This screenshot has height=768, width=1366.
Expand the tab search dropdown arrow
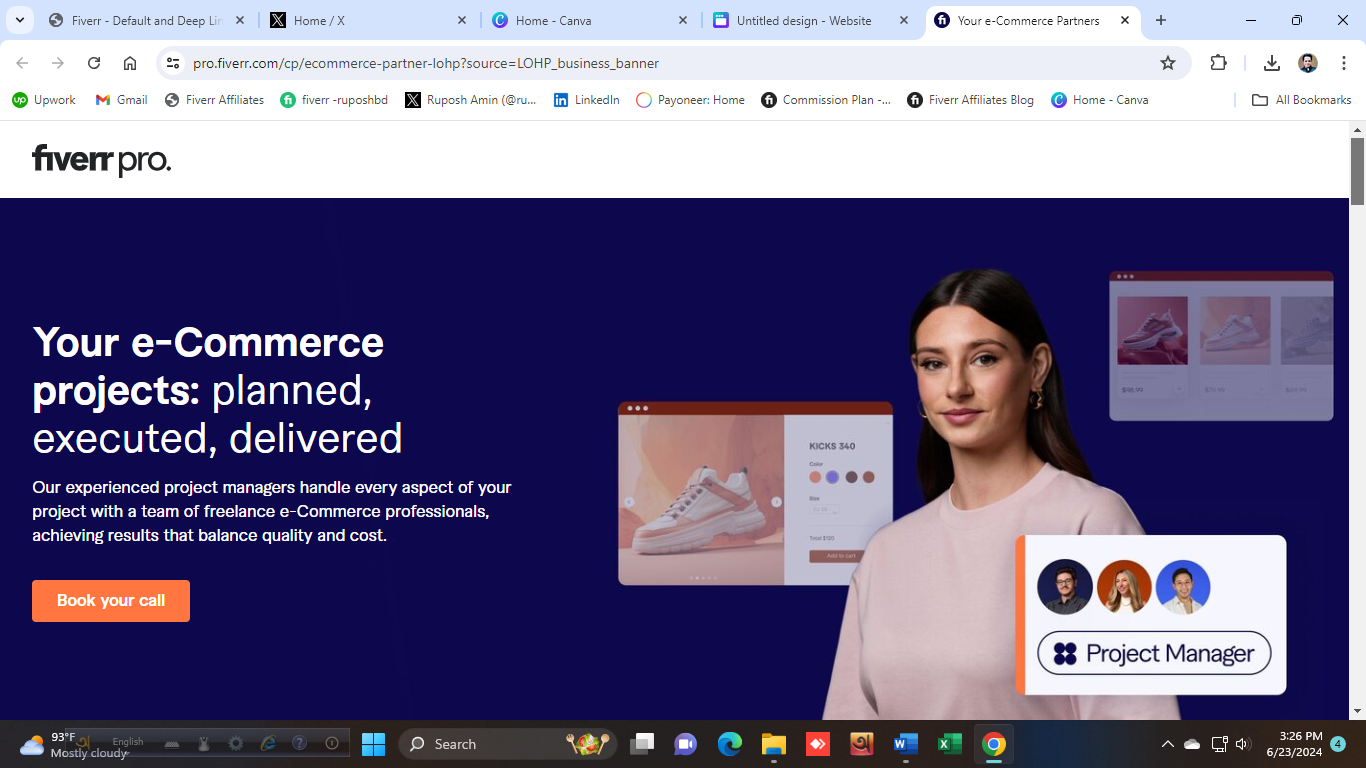19,20
